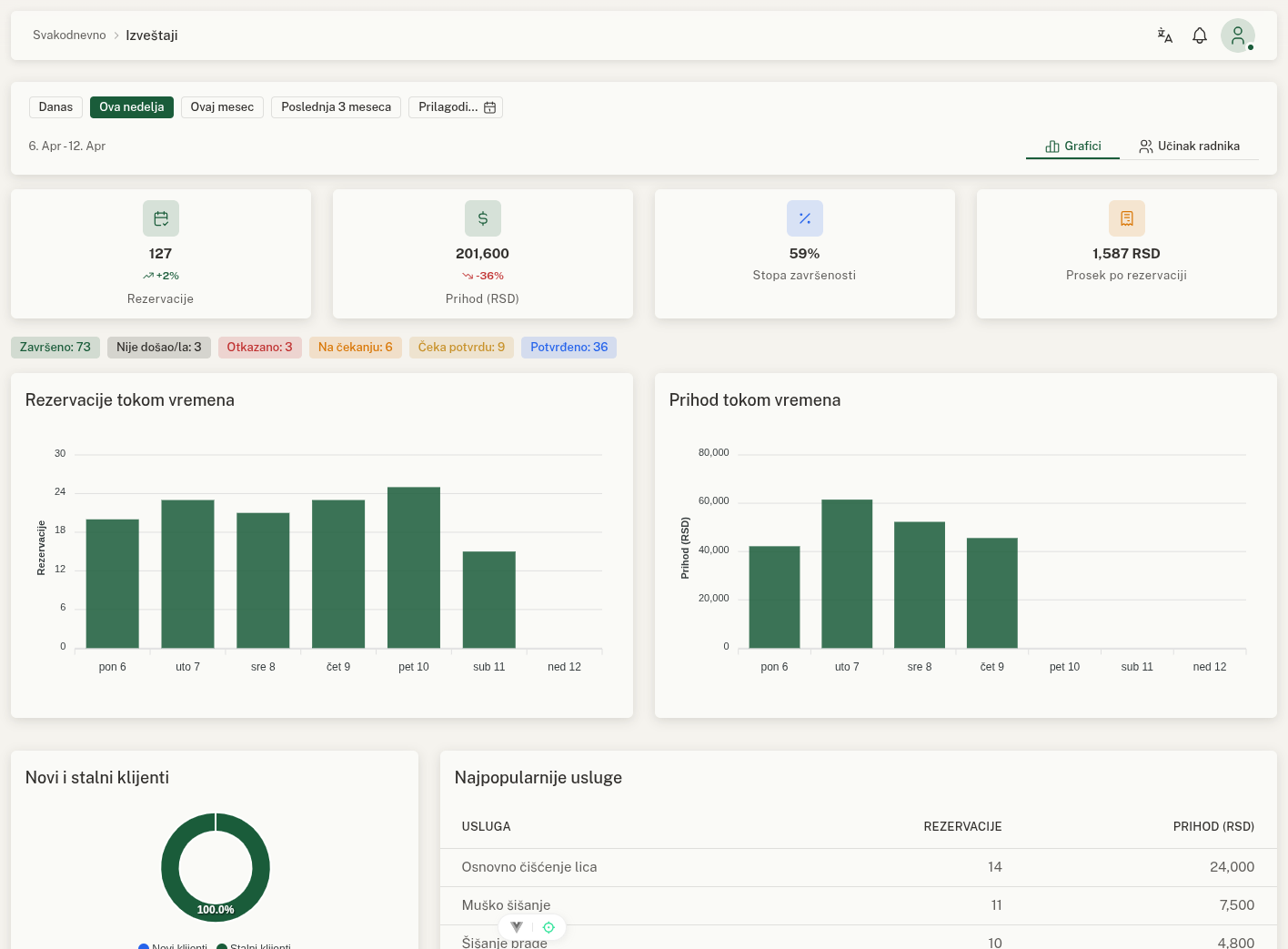1288x949 pixels.
Task: Click the Vue devtools logo icon
Action: (517, 927)
